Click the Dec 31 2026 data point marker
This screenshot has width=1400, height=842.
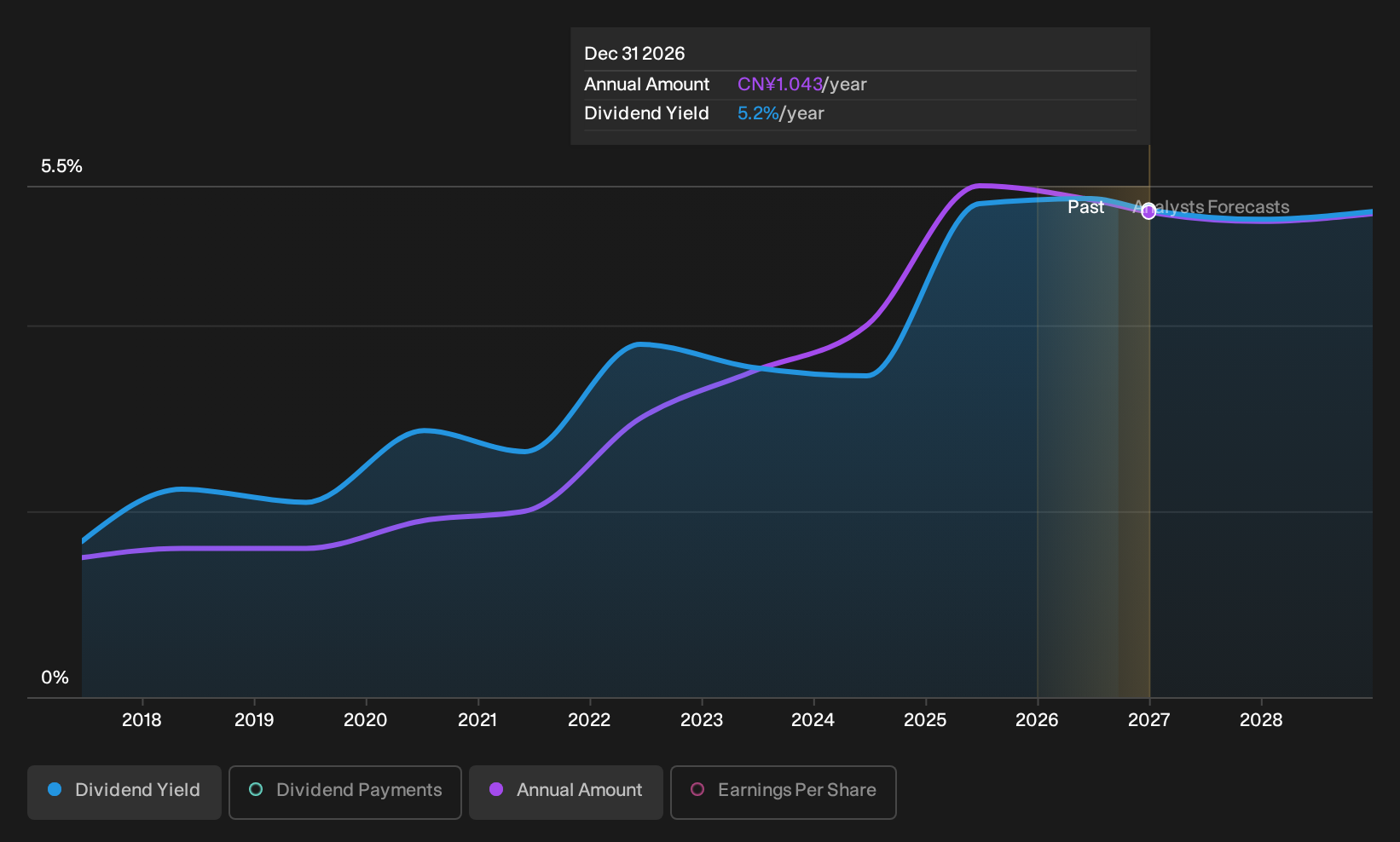1148,211
